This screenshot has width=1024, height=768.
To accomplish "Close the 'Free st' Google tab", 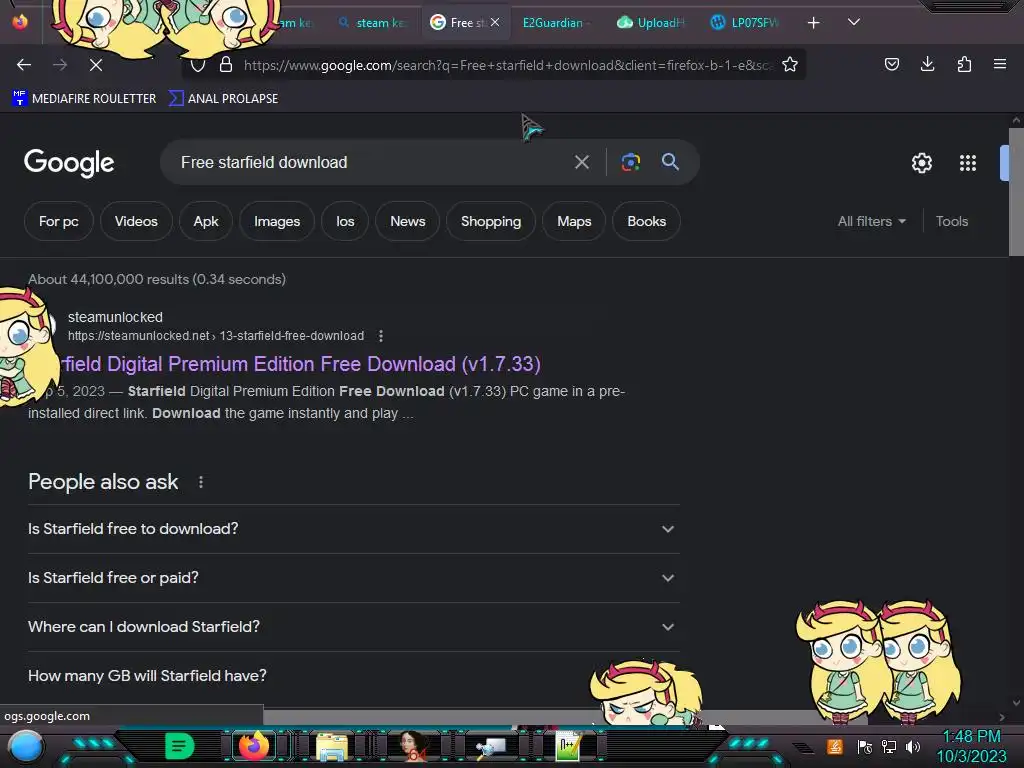I will click(495, 22).
